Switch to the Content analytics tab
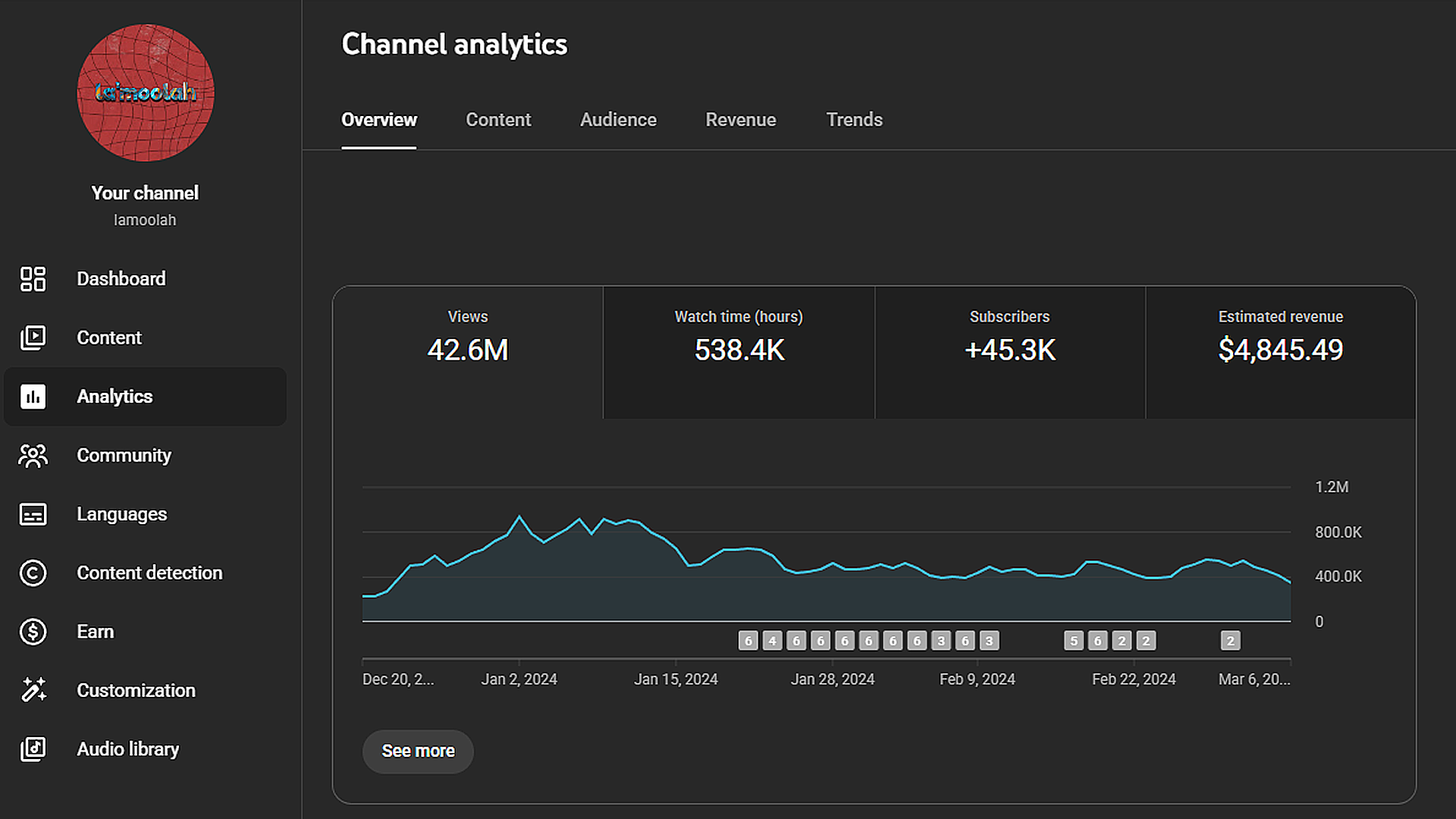The width and height of the screenshot is (1456, 819). coord(498,120)
